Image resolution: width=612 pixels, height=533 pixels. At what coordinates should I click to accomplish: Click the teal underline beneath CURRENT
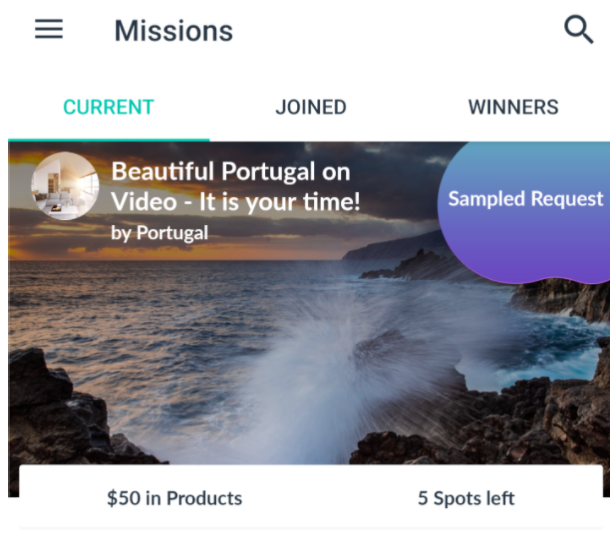109,140
